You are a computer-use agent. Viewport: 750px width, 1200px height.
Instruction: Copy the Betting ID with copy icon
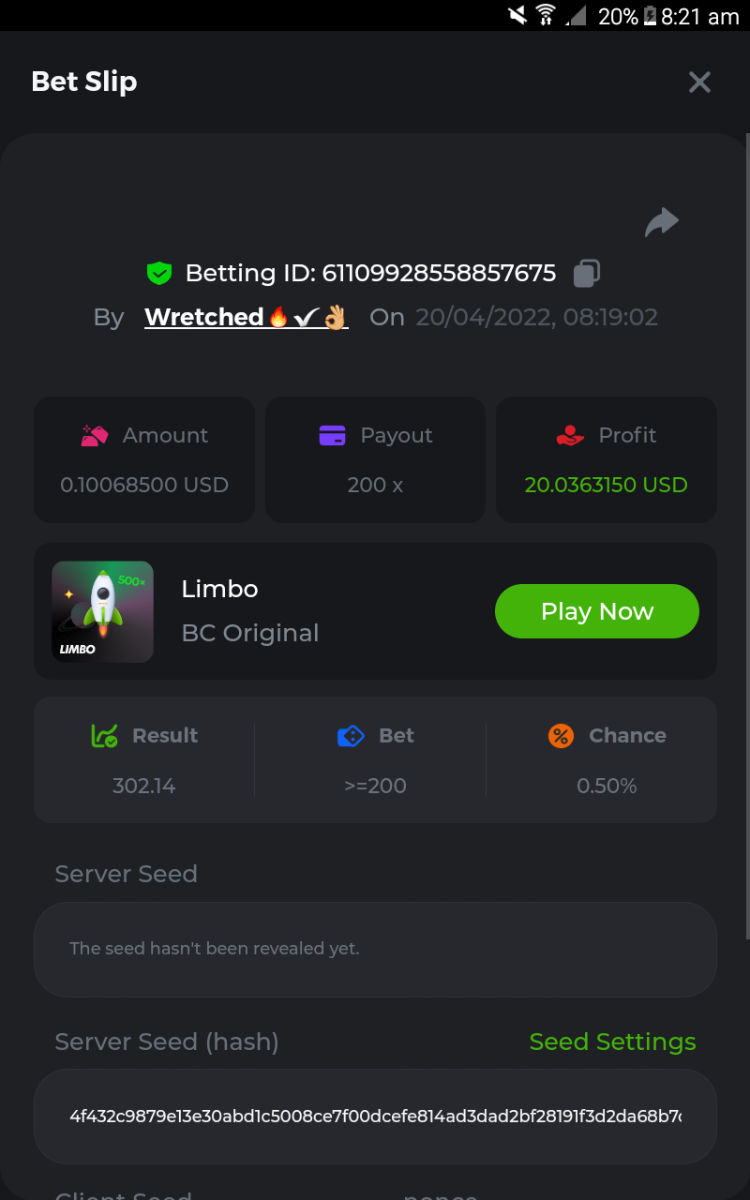point(587,273)
